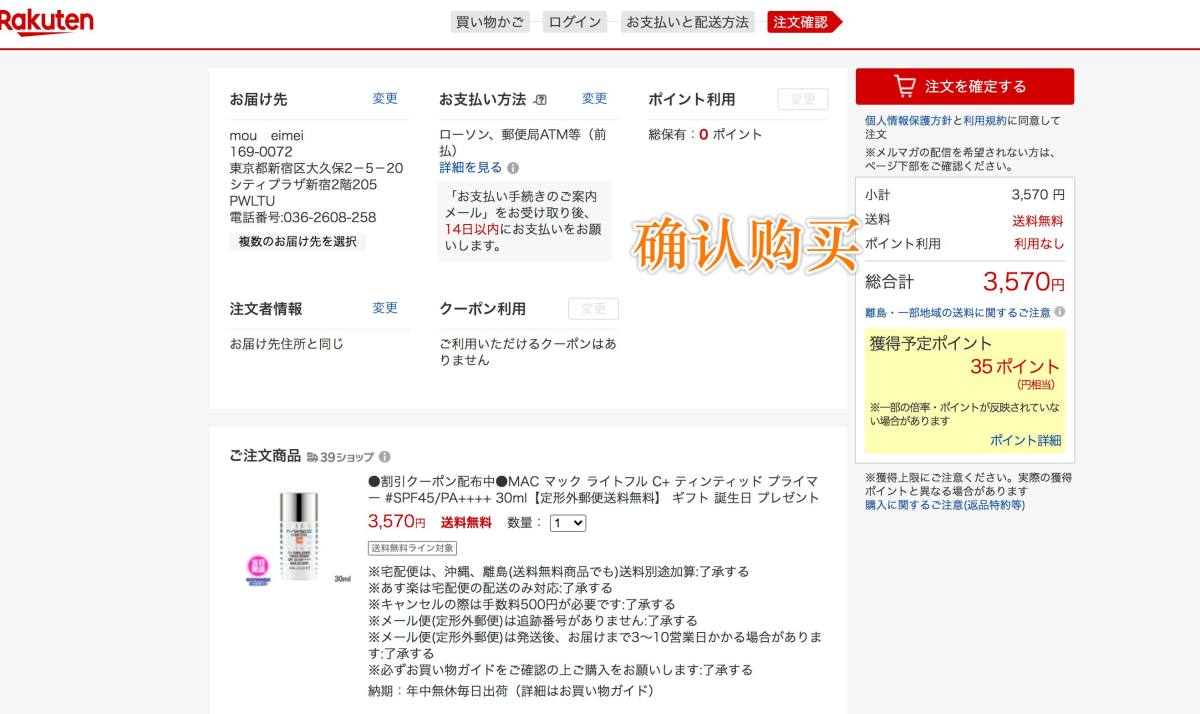Viewport: 1200px width, 714px height.
Task: Go to the 買い物かご step
Action: tap(490, 22)
